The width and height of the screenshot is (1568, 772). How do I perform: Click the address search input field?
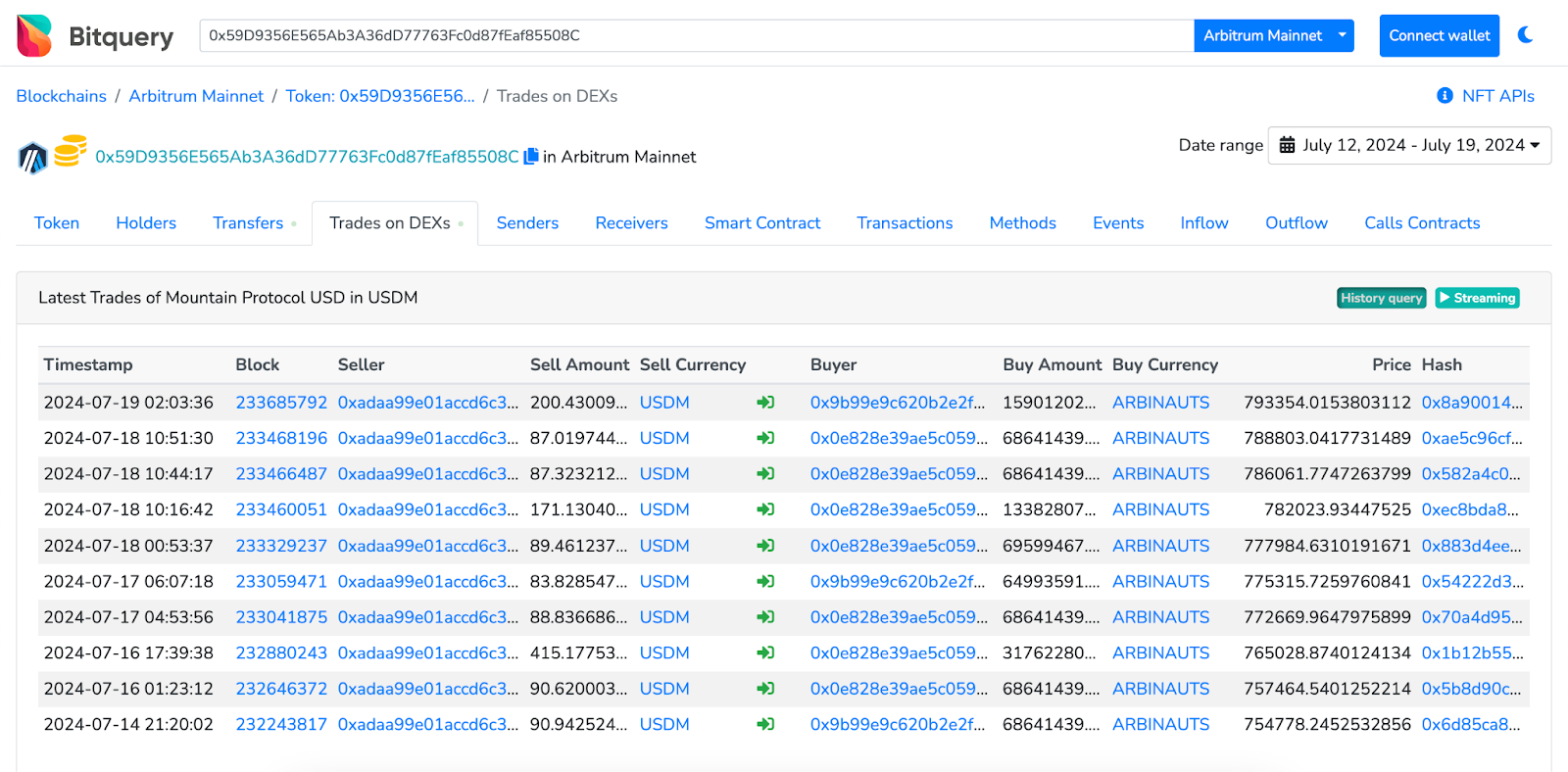696,35
